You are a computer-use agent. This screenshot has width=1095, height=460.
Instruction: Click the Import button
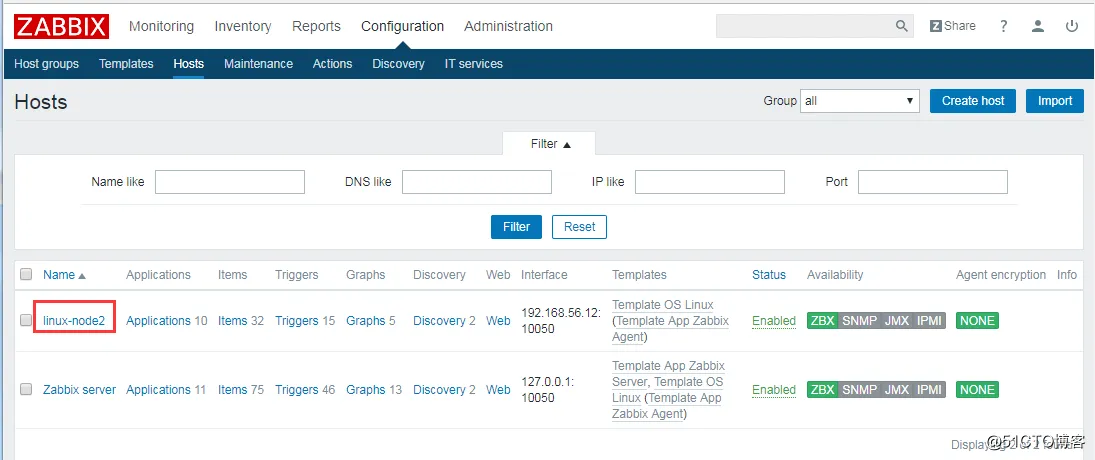click(1054, 101)
